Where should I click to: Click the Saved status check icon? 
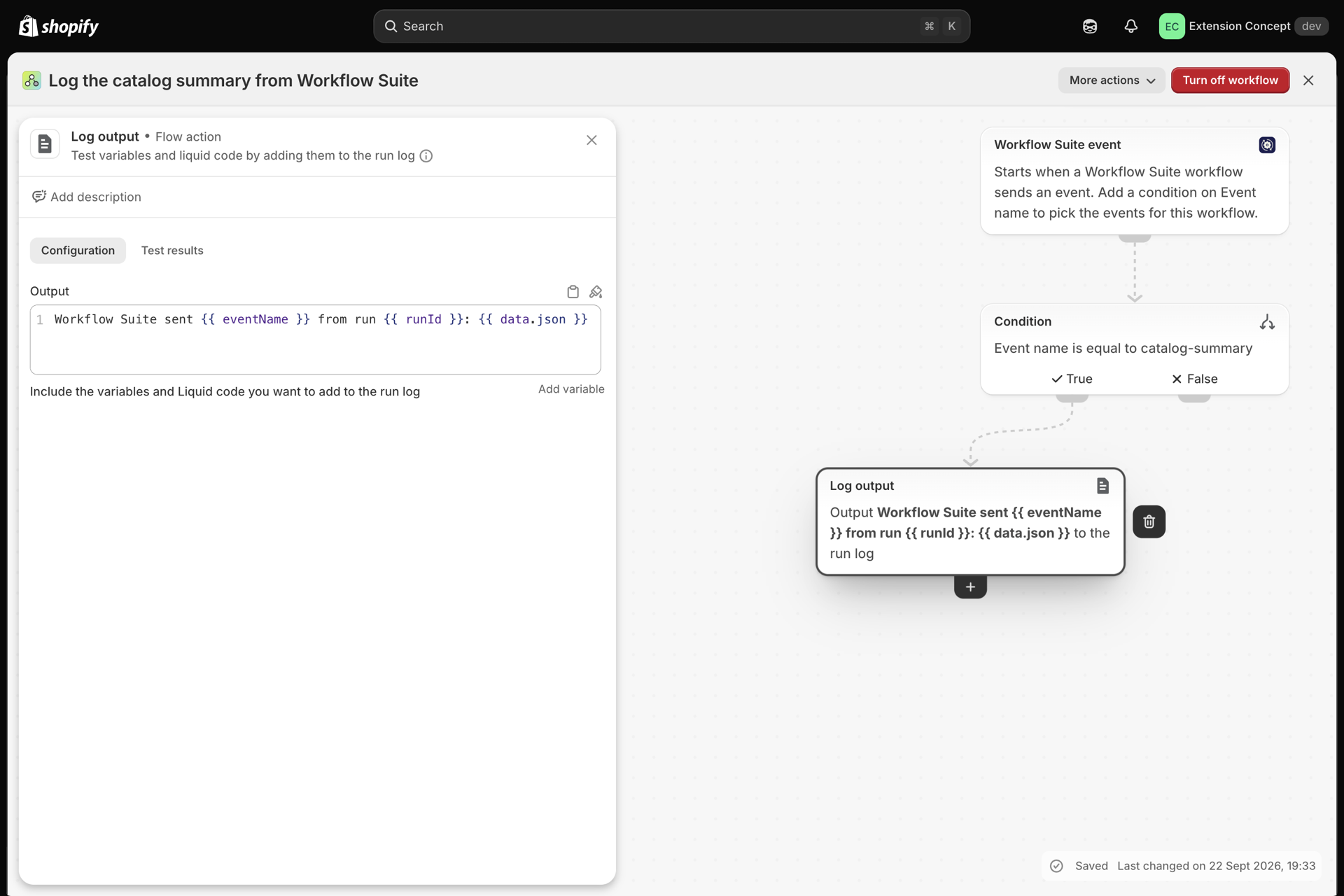pyautogui.click(x=1056, y=866)
